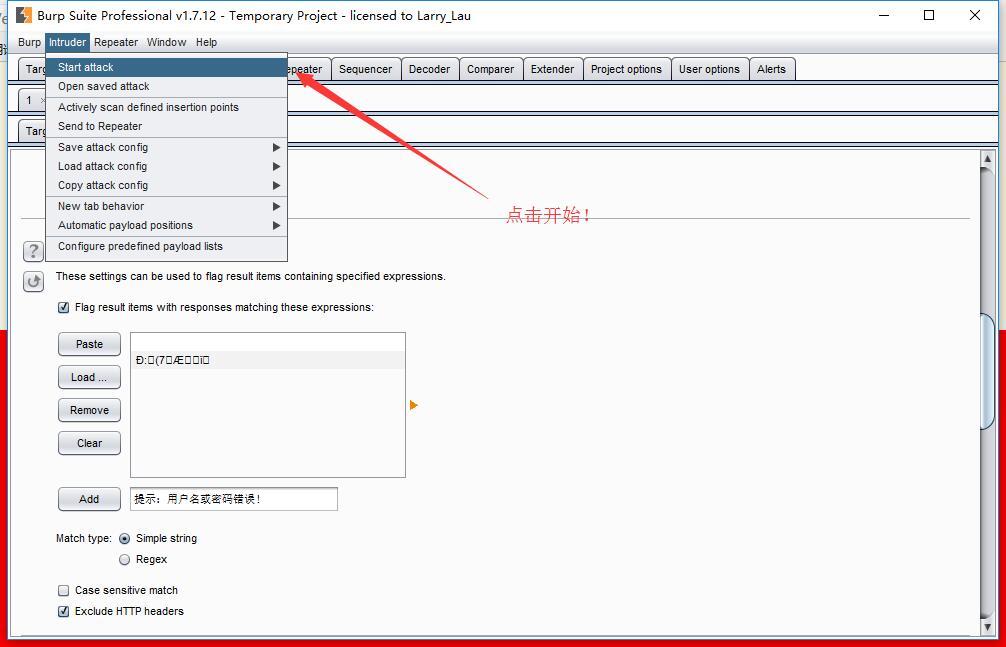Choose Open saved attack menu item
Viewport: 1006px width, 647px height.
click(x=166, y=87)
